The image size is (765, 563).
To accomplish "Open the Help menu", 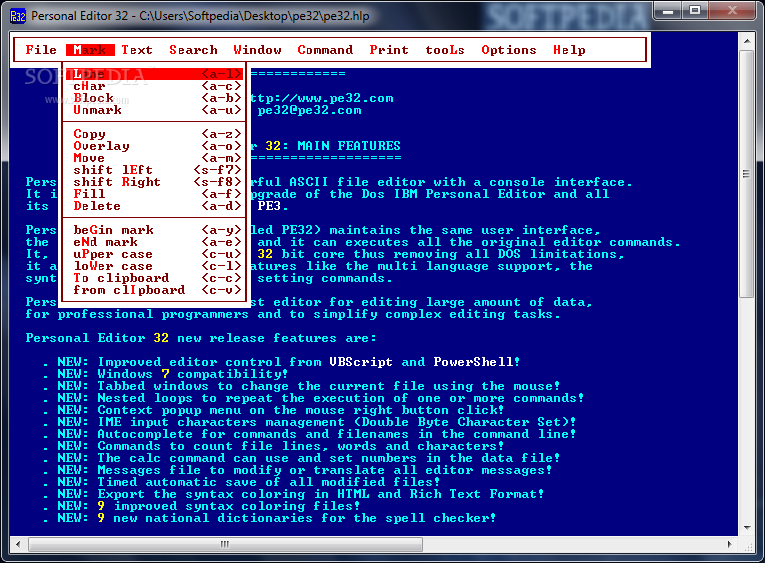I will (569, 50).
